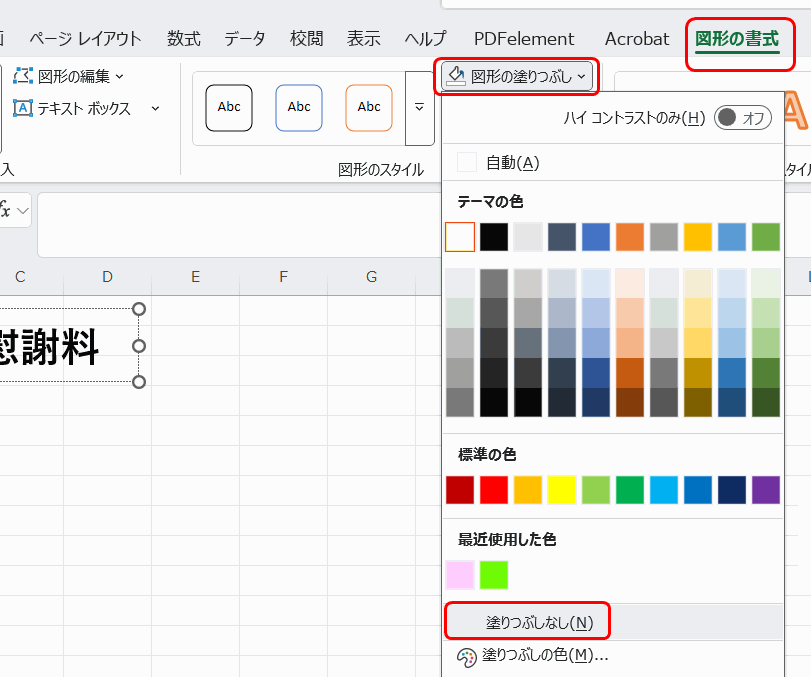This screenshot has height=677, width=811.
Task: Pick the white theme color swatch
Action: click(x=460, y=237)
